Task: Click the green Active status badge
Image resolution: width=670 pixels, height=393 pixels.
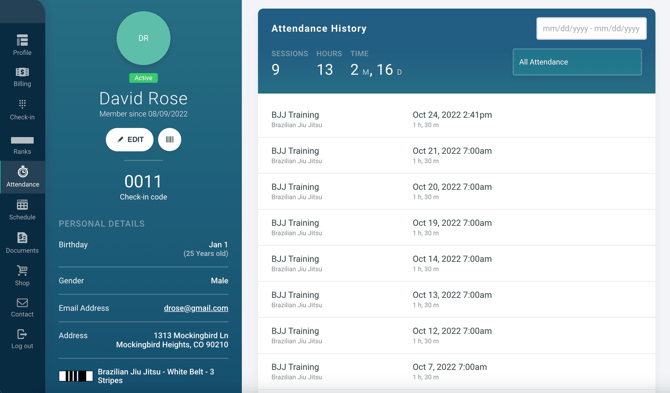Action: click(x=144, y=78)
